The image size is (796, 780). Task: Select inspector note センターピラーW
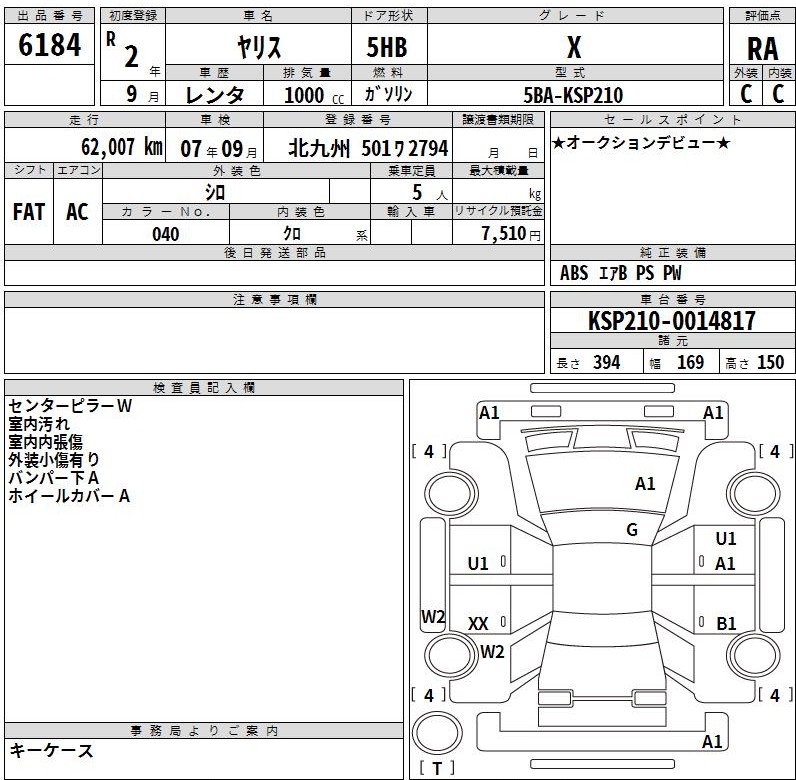click(x=70, y=406)
